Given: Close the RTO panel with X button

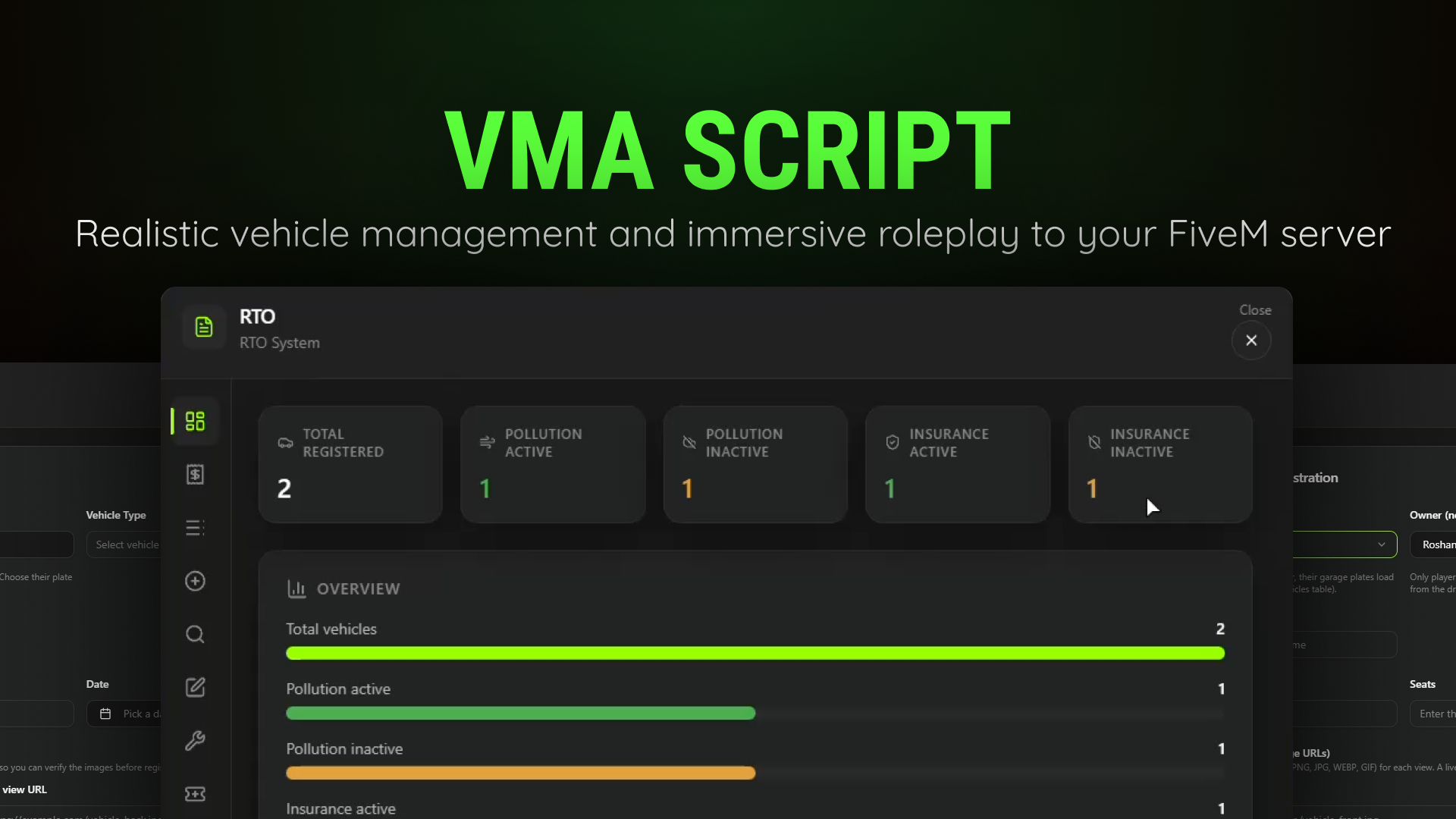Looking at the screenshot, I should (1251, 340).
